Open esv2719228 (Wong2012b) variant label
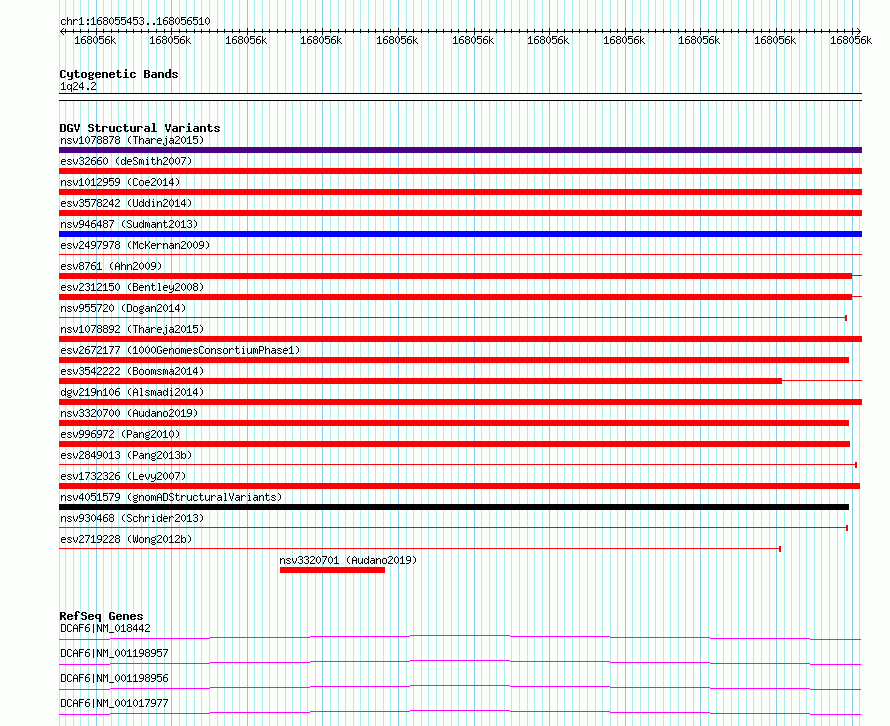Image resolution: width=890 pixels, height=726 pixels. click(126, 539)
